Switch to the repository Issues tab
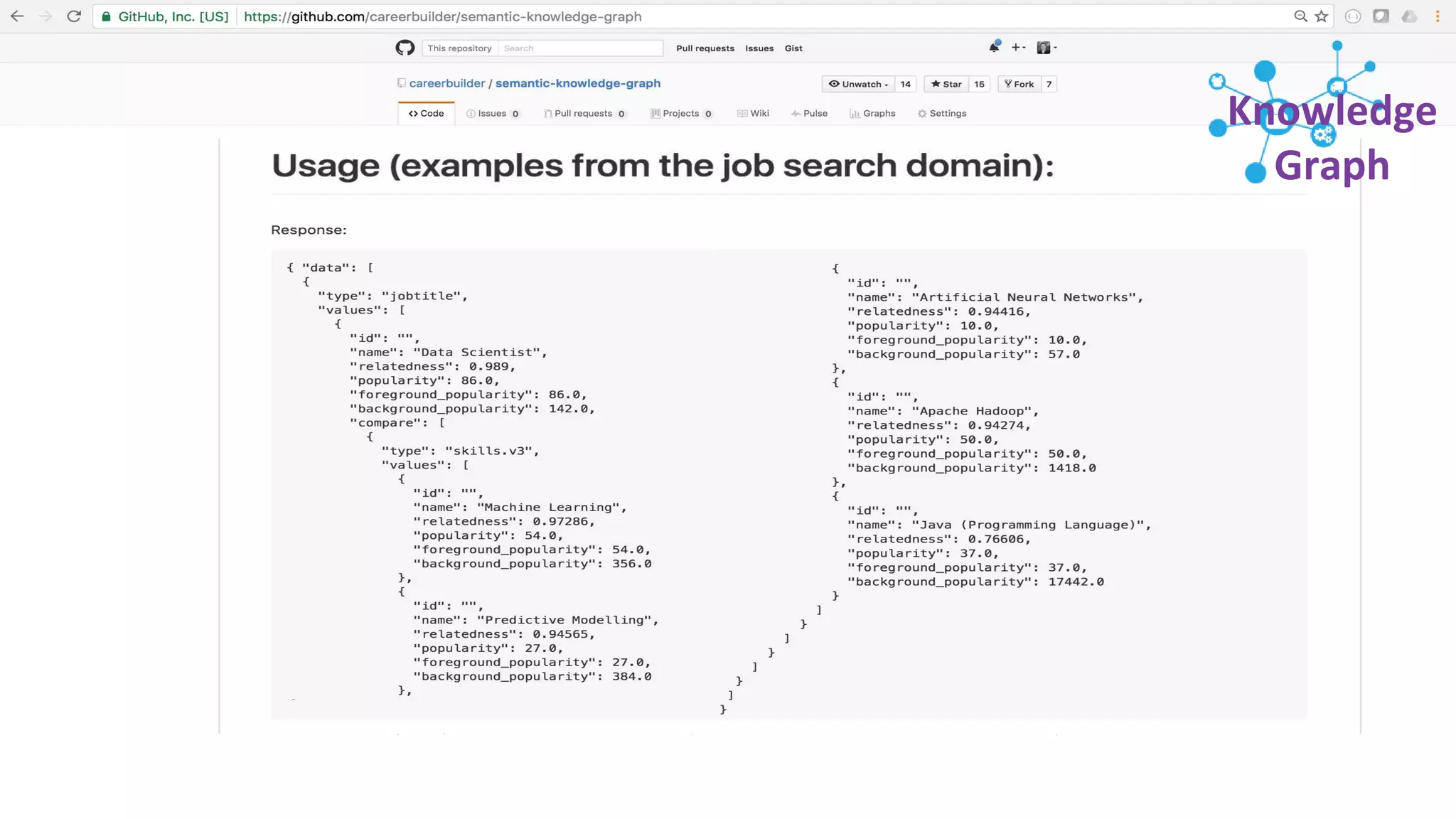Screen dimensions: 1456x819 (493, 113)
